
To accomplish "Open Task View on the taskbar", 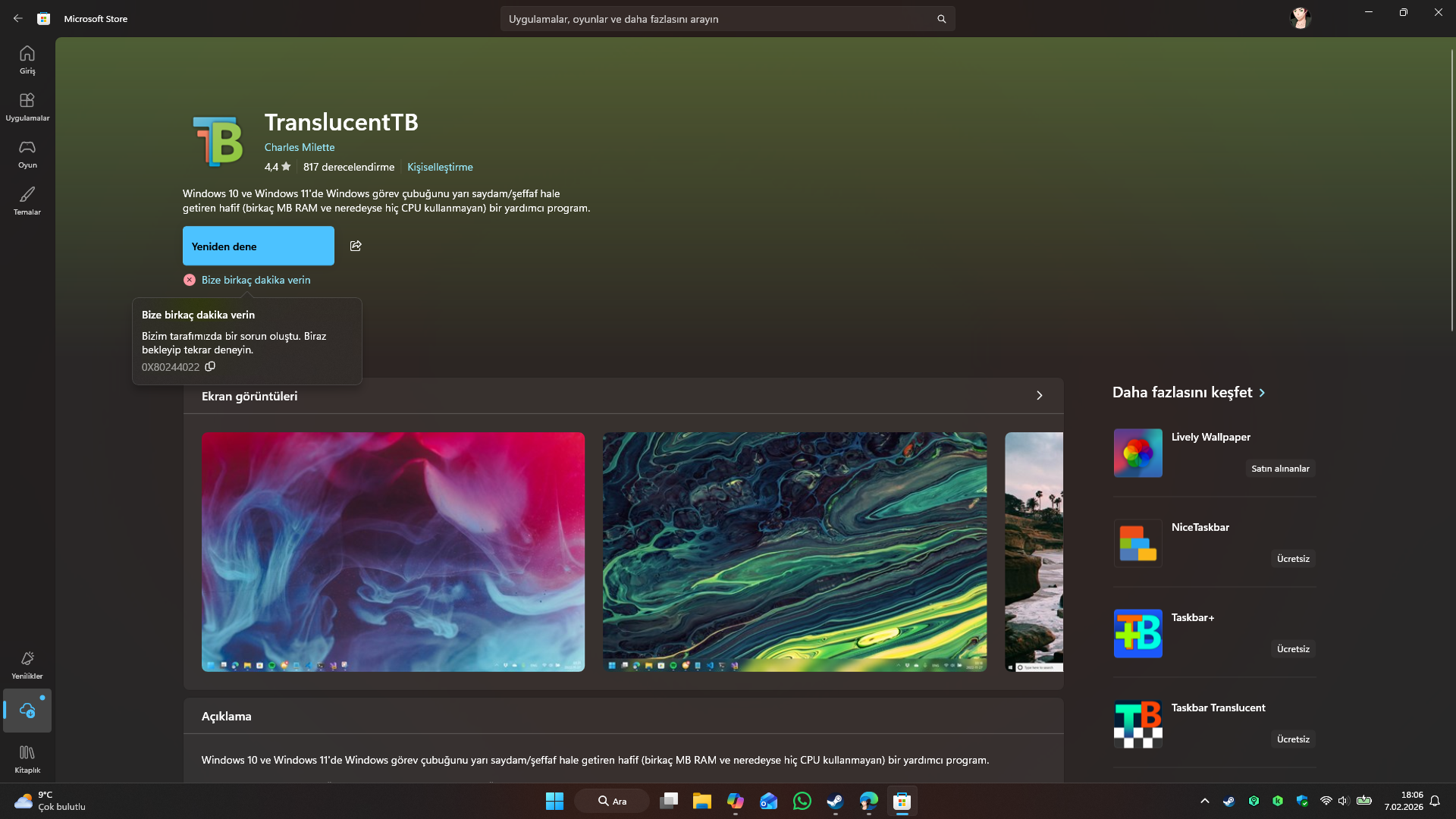I will click(x=668, y=801).
